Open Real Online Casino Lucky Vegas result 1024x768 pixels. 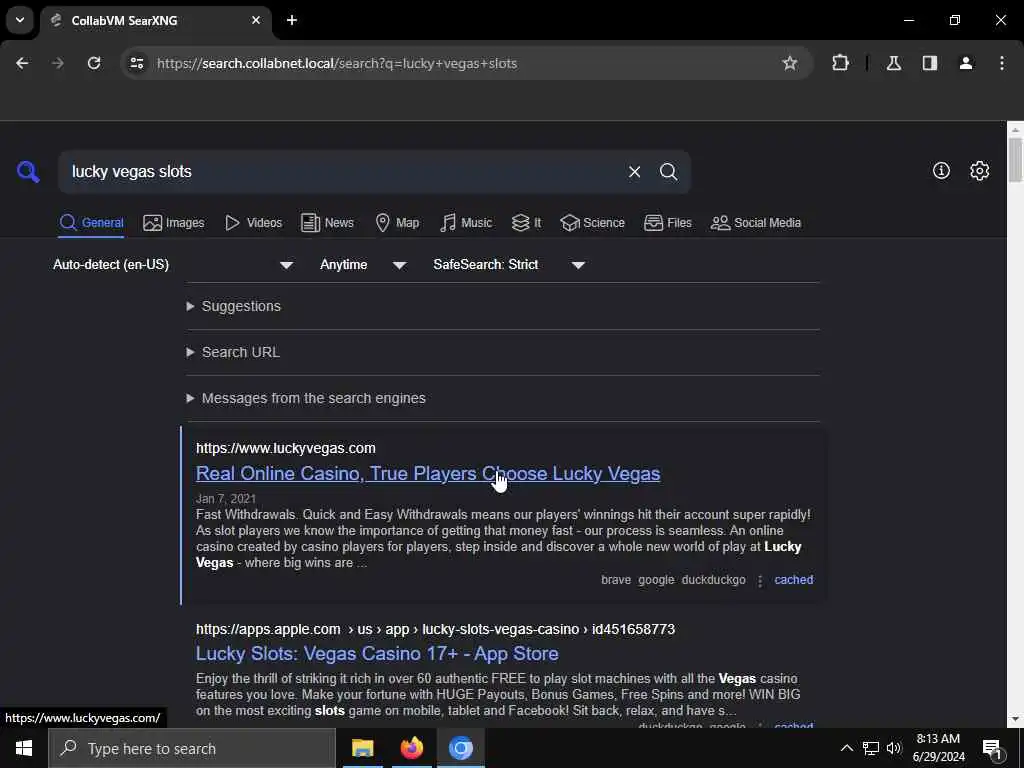coord(428,473)
